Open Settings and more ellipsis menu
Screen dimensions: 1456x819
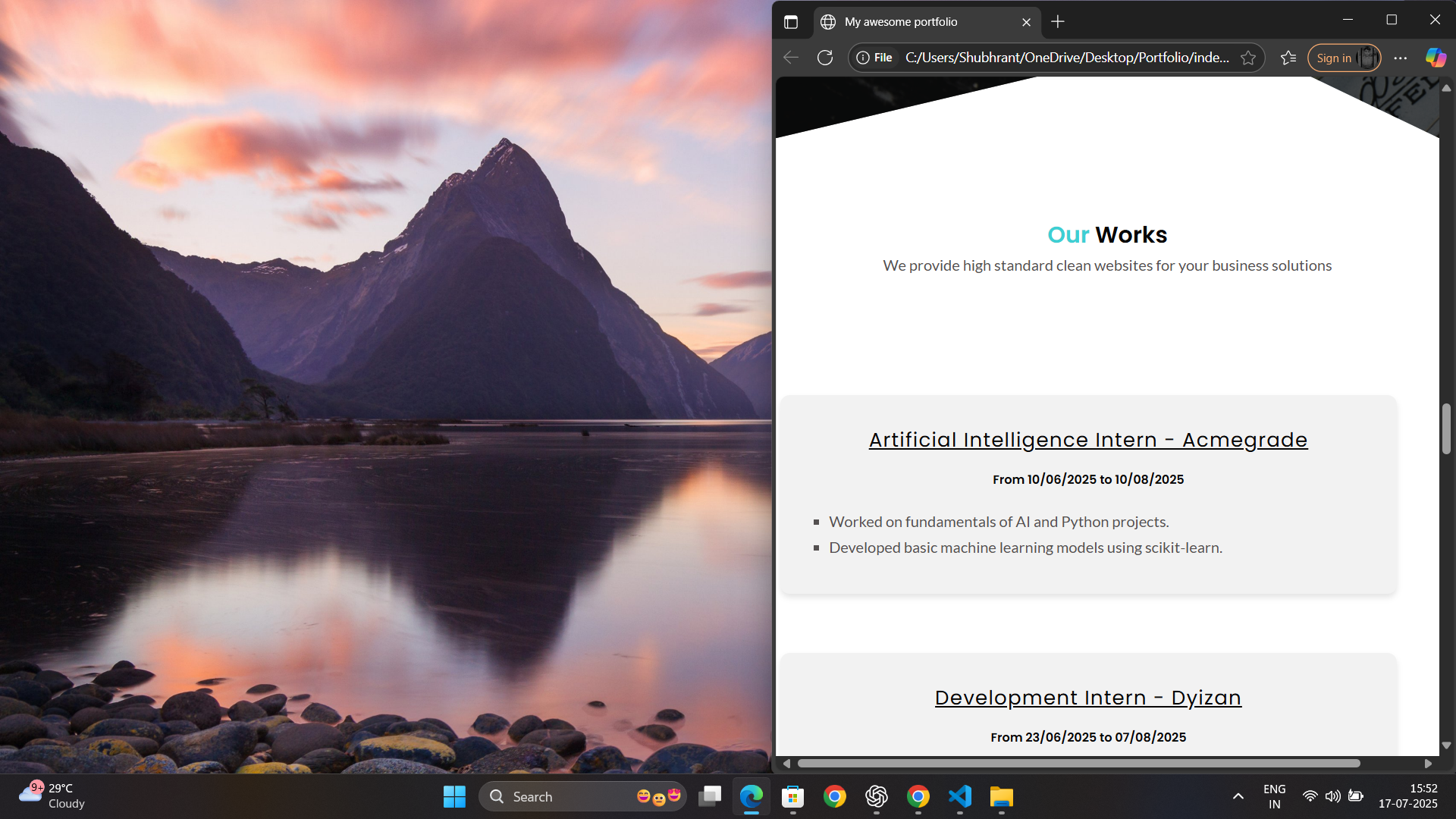1401,58
